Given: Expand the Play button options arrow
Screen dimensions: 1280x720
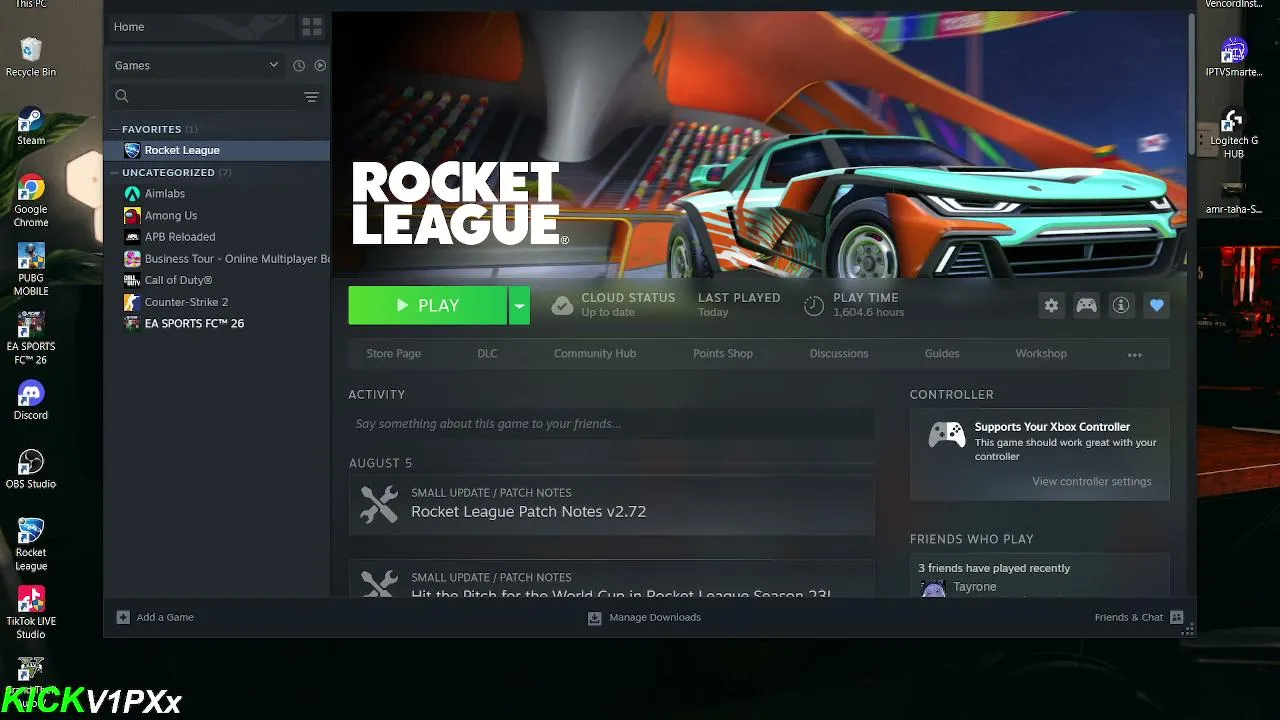Looking at the screenshot, I should 519,306.
